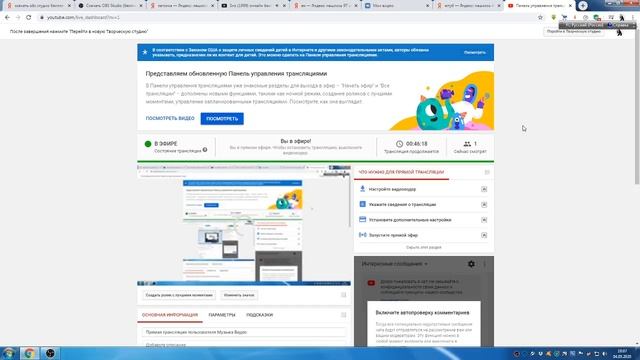Click the card icon beside Установите дополнительные настройки
Image resolution: width=640 pixels, height=360 pixels.
362,219
